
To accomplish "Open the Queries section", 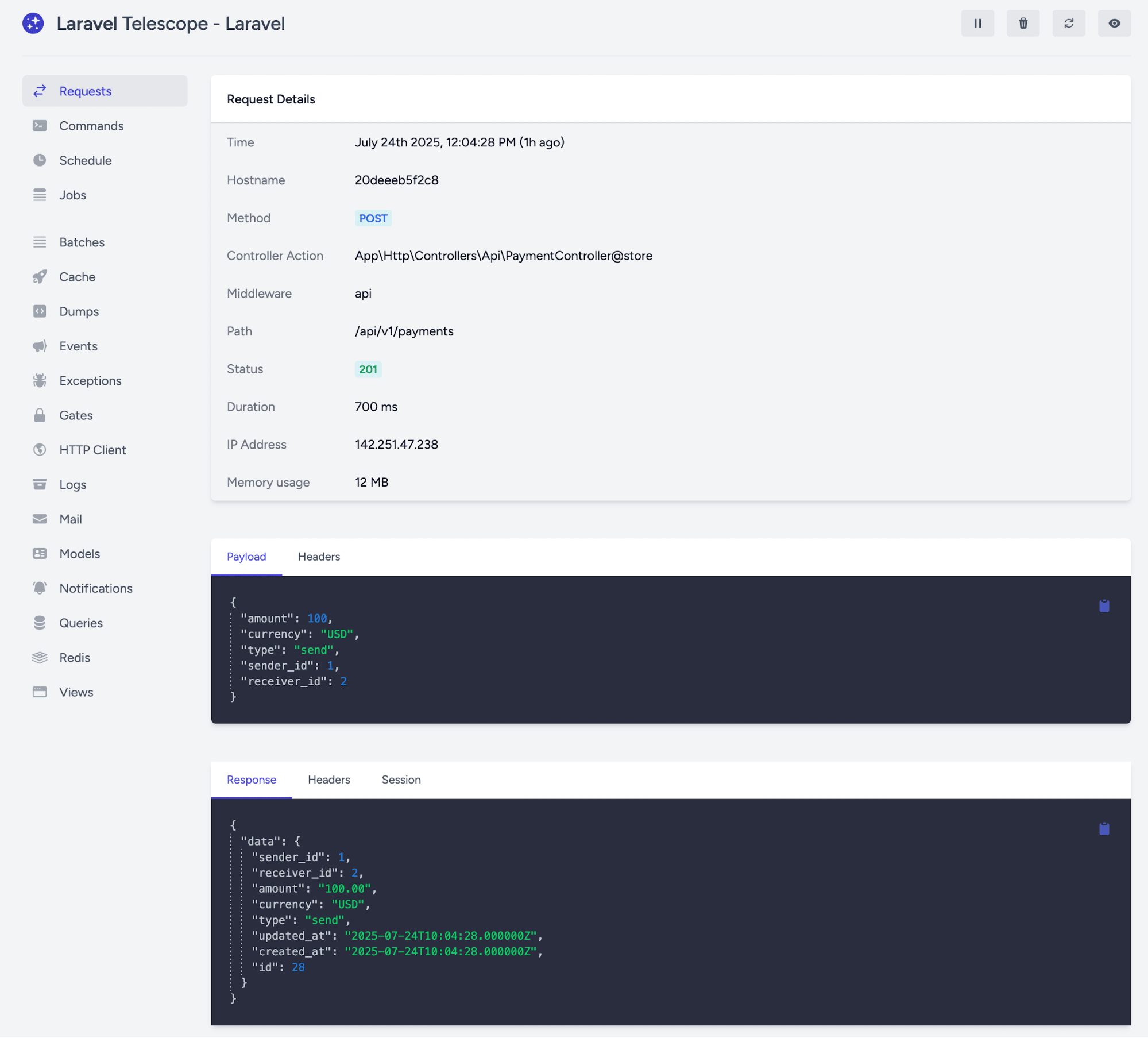I will click(x=81, y=623).
